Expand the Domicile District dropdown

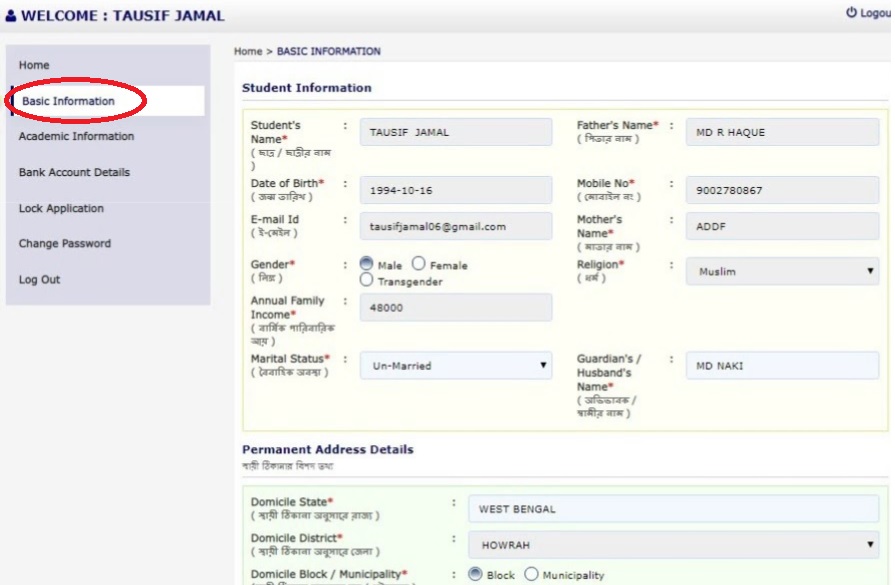pos(673,544)
